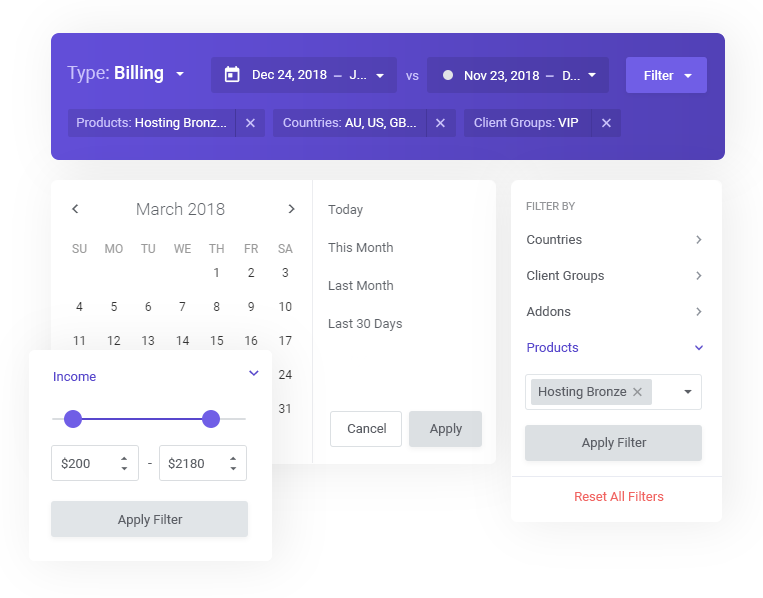Click the stepper arrows on $200 field
This screenshot has width=763, height=598.
(x=124, y=463)
